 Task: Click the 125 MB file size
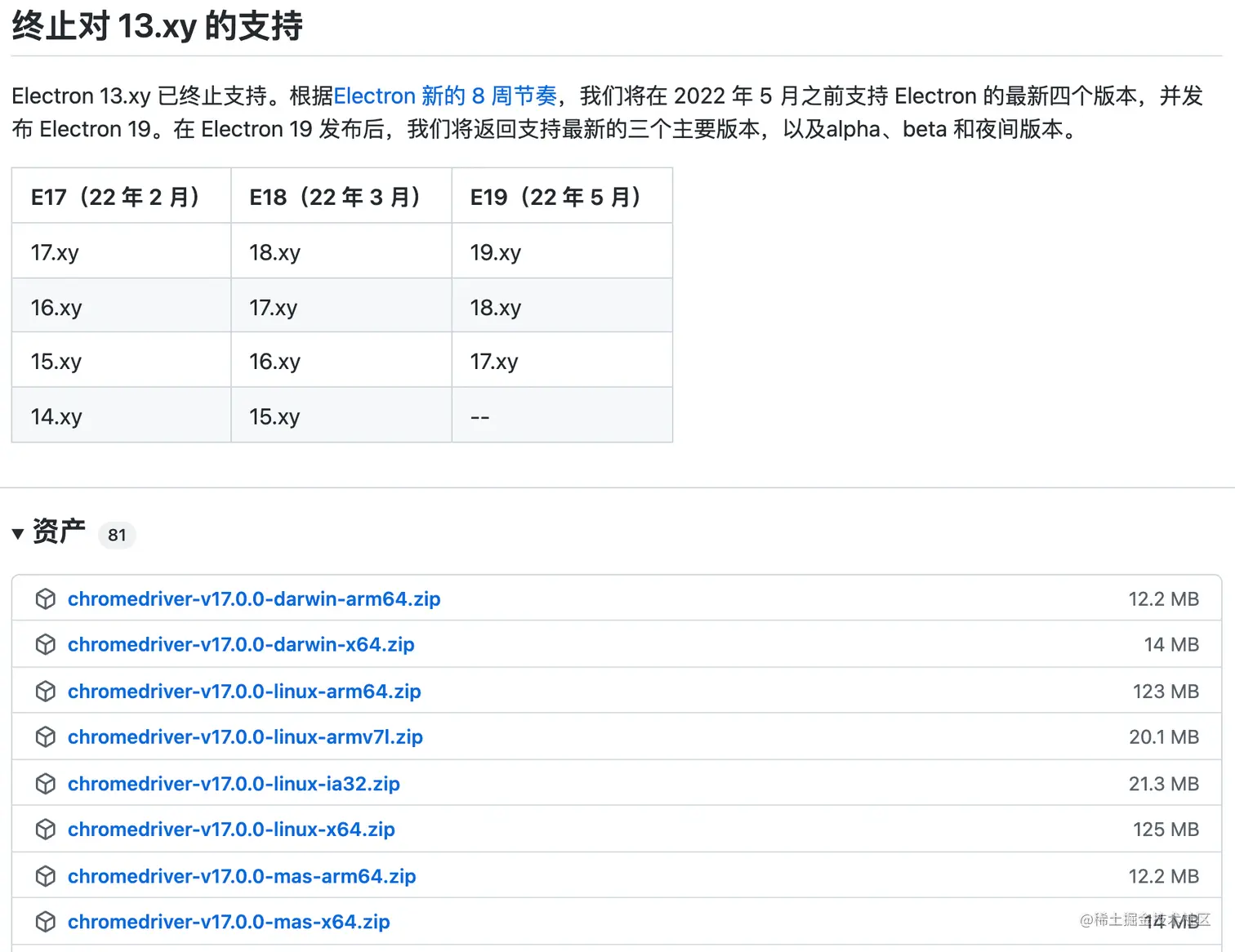click(x=1166, y=829)
